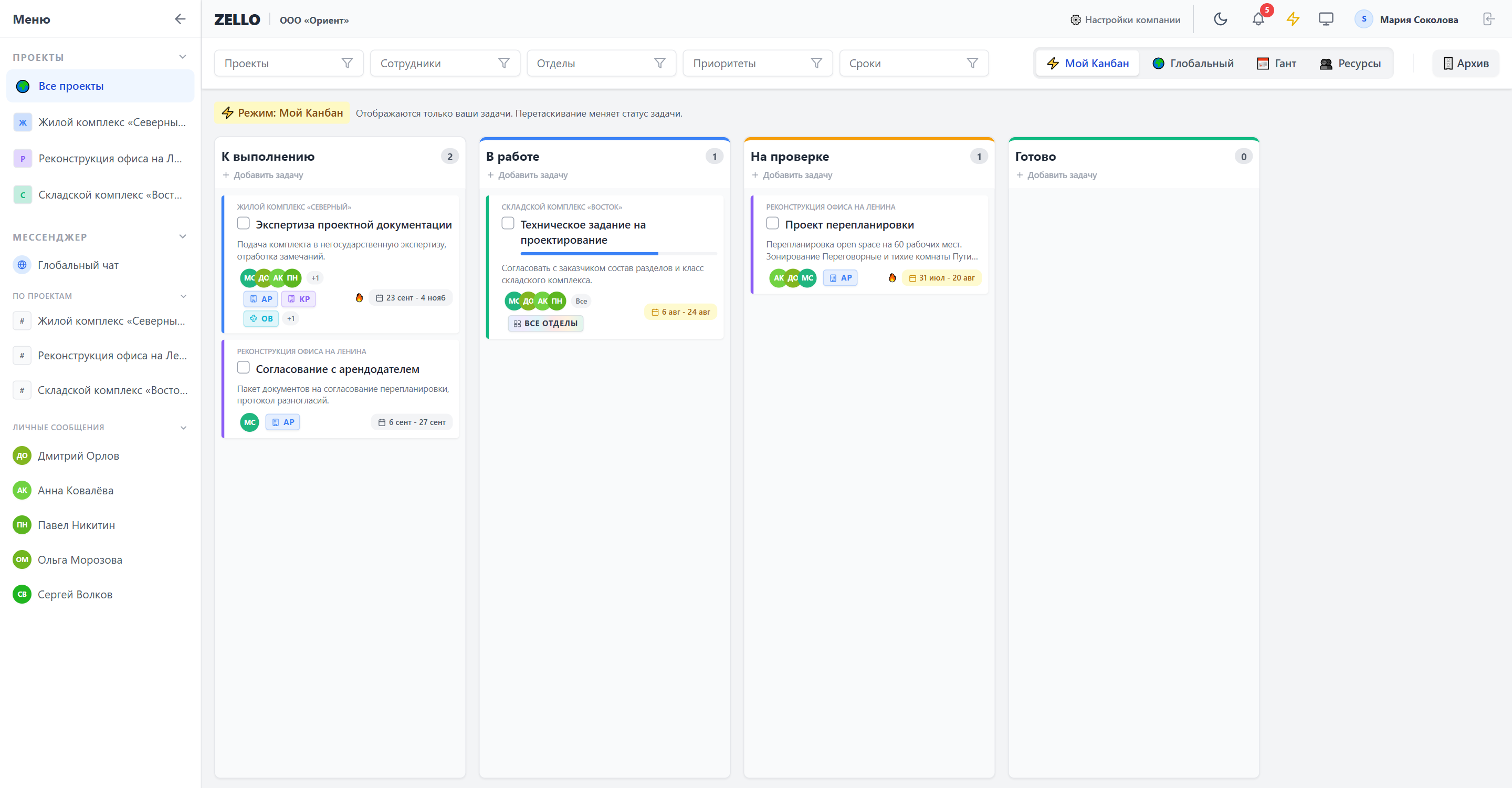The height and width of the screenshot is (788, 1512).
Task: Select Все проекты in sidebar
Action: pyautogui.click(x=100, y=86)
